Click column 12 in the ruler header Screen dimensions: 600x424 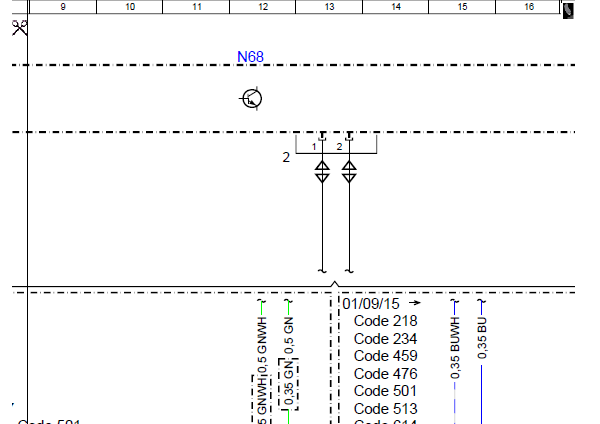click(263, 7)
